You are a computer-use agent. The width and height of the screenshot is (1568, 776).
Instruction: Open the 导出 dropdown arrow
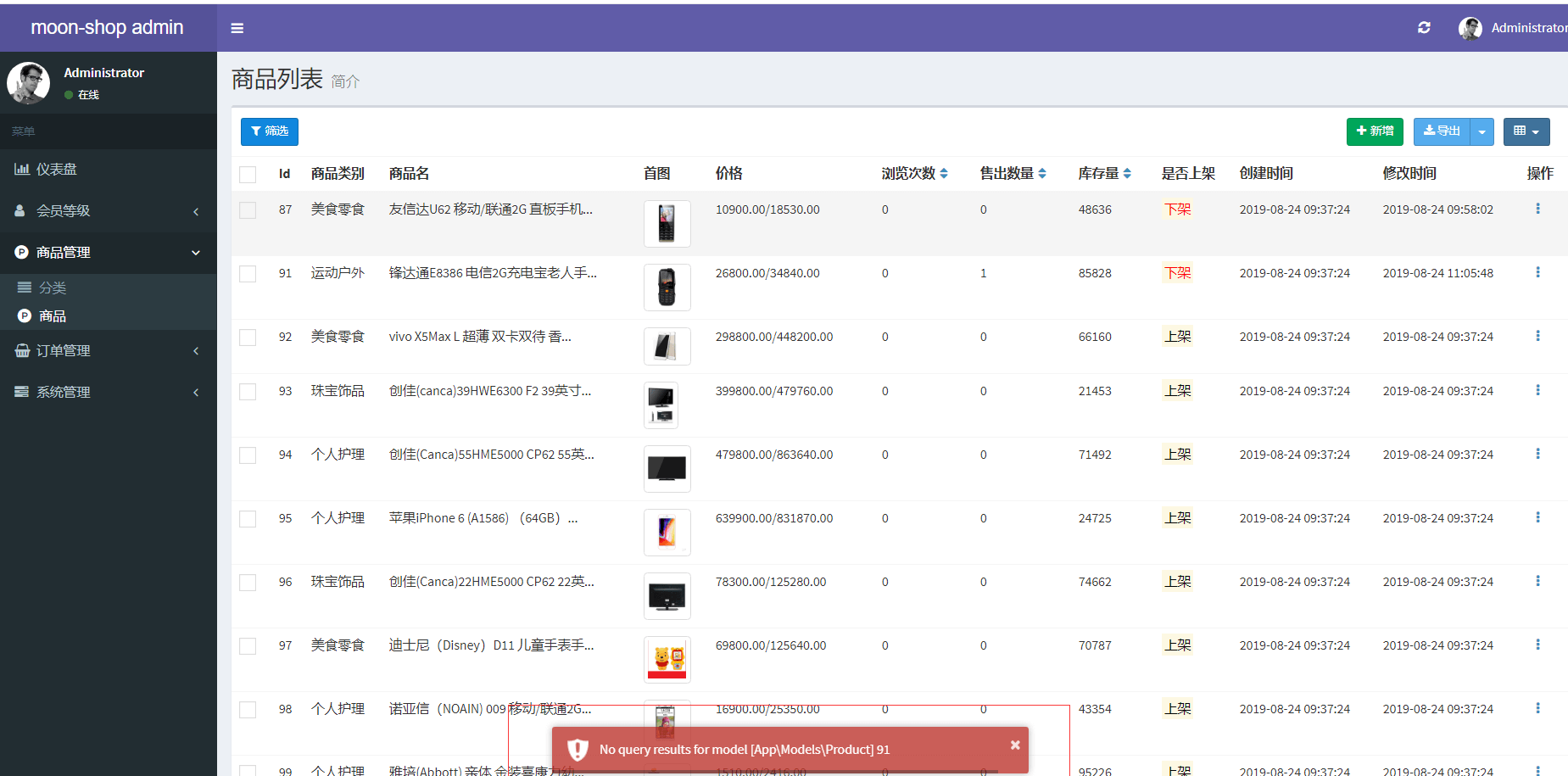1482,131
